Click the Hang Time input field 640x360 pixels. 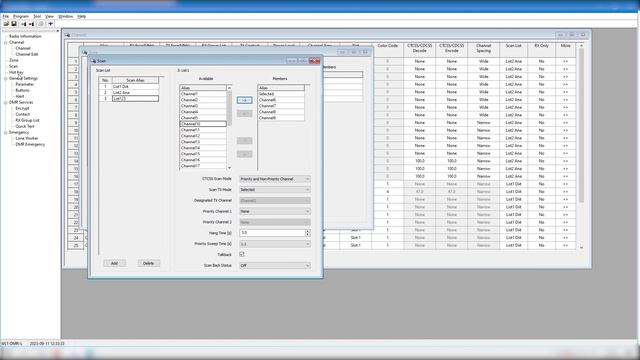tap(272, 233)
